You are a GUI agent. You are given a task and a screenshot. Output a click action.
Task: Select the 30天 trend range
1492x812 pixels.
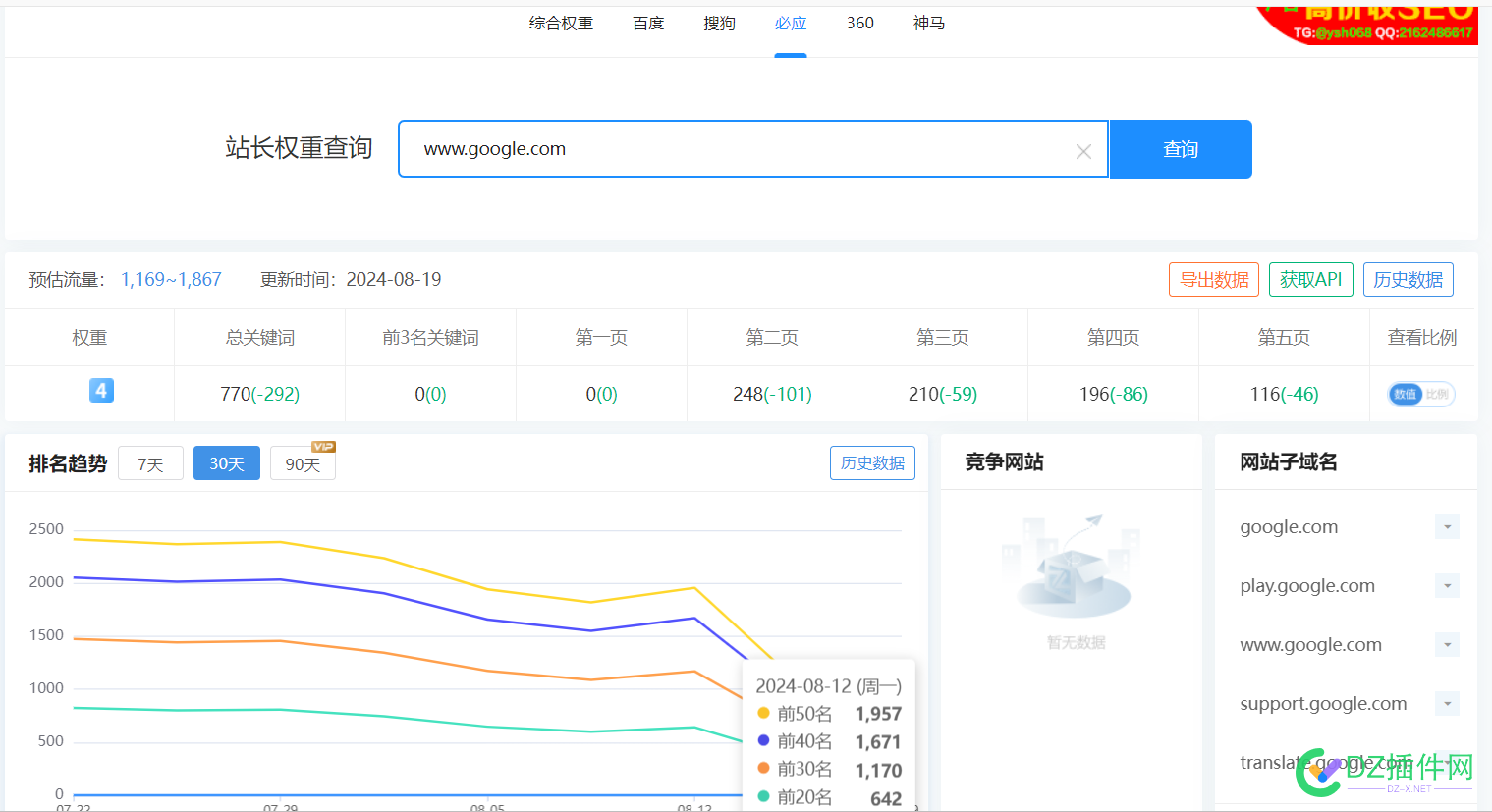click(x=227, y=463)
